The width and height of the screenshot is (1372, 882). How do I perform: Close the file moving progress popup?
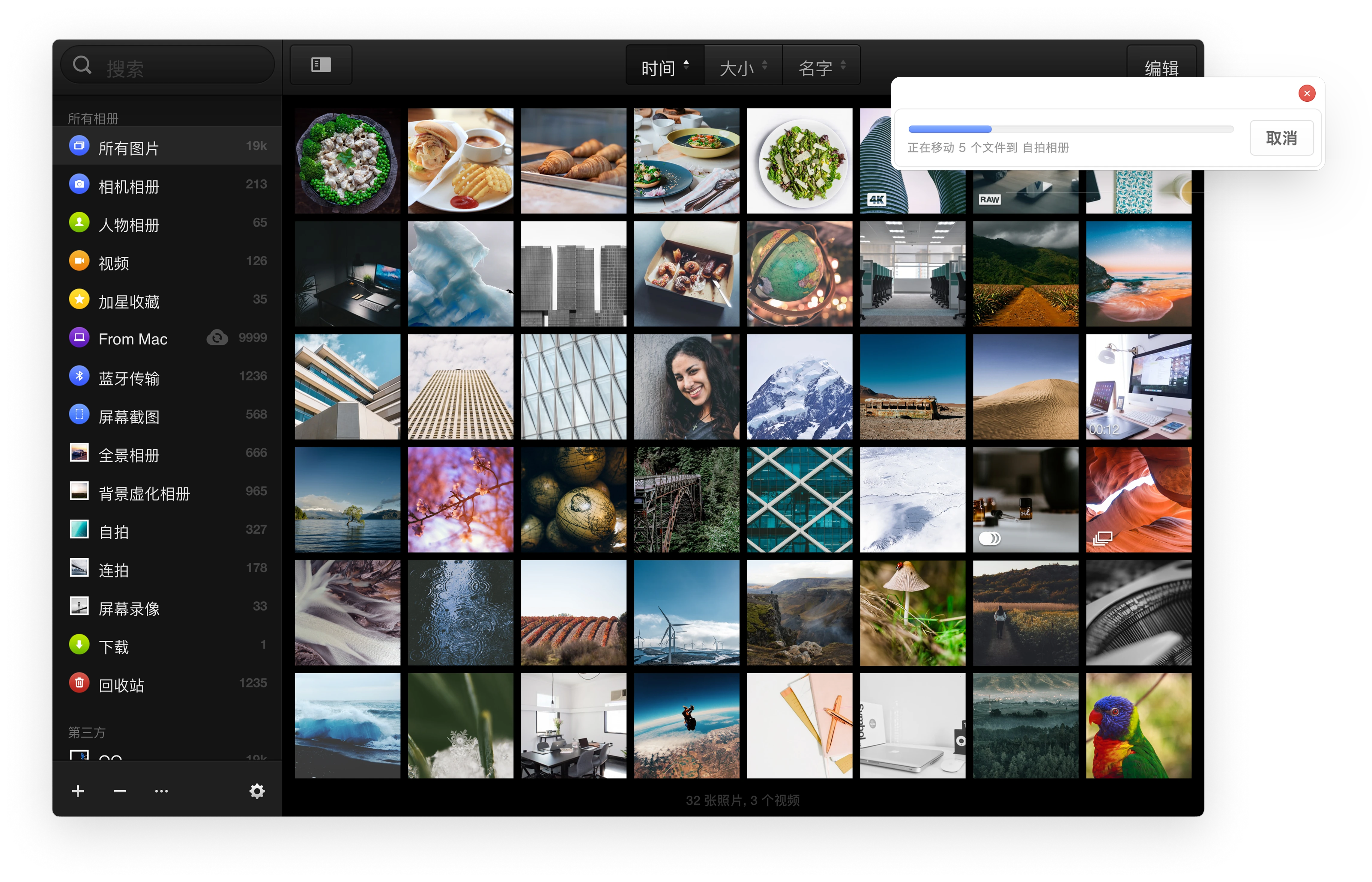[x=1307, y=93]
